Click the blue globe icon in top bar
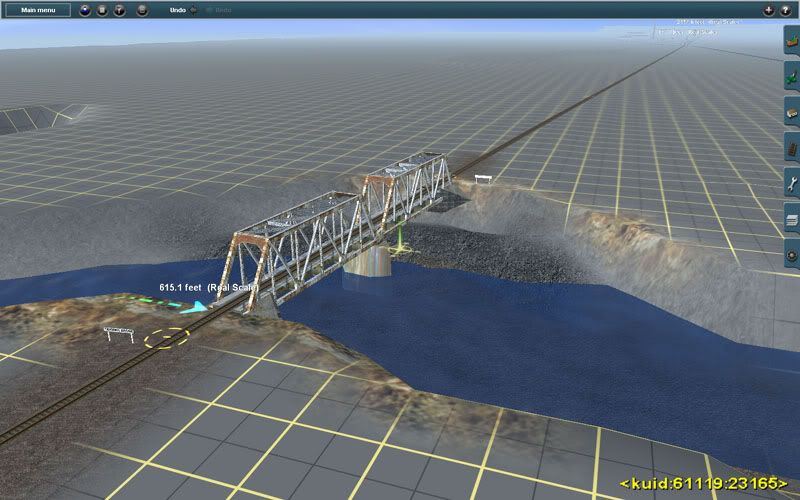This screenshot has height=500, width=800. [x=83, y=10]
